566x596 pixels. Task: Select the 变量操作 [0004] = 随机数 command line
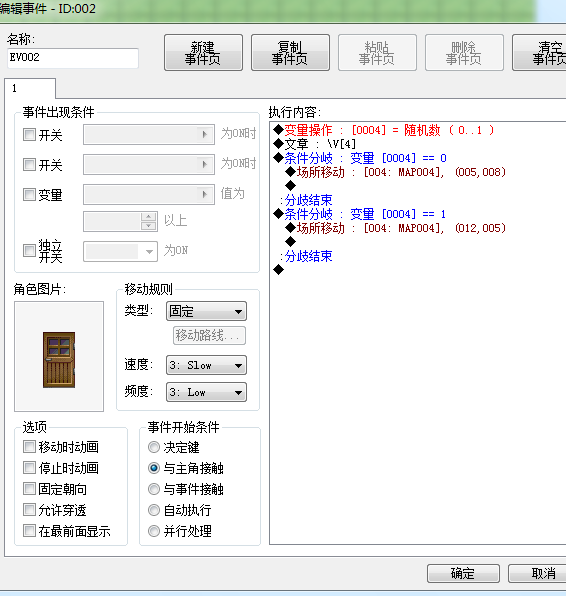coord(384,130)
